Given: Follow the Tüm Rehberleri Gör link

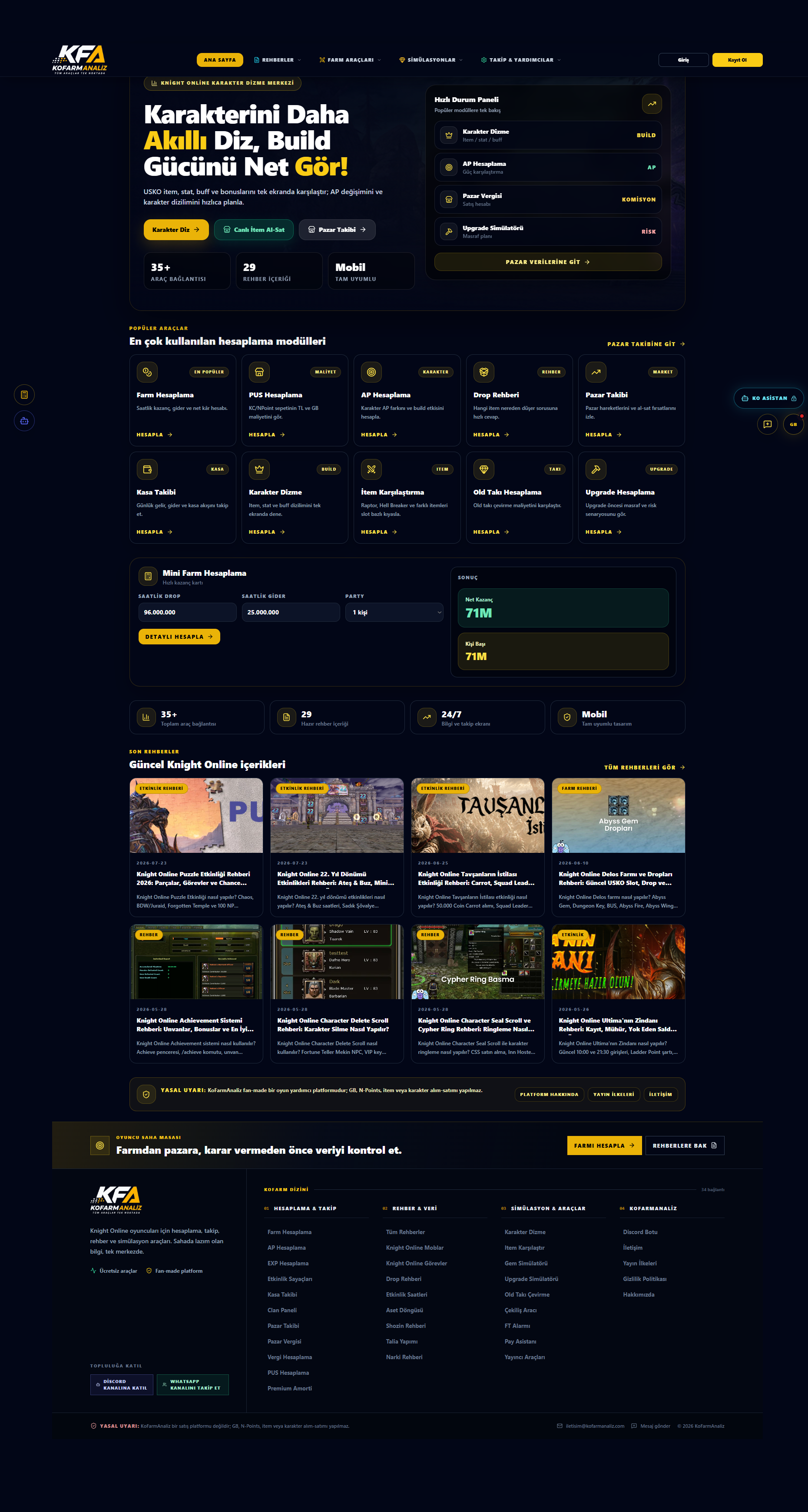Looking at the screenshot, I should tap(644, 767).
